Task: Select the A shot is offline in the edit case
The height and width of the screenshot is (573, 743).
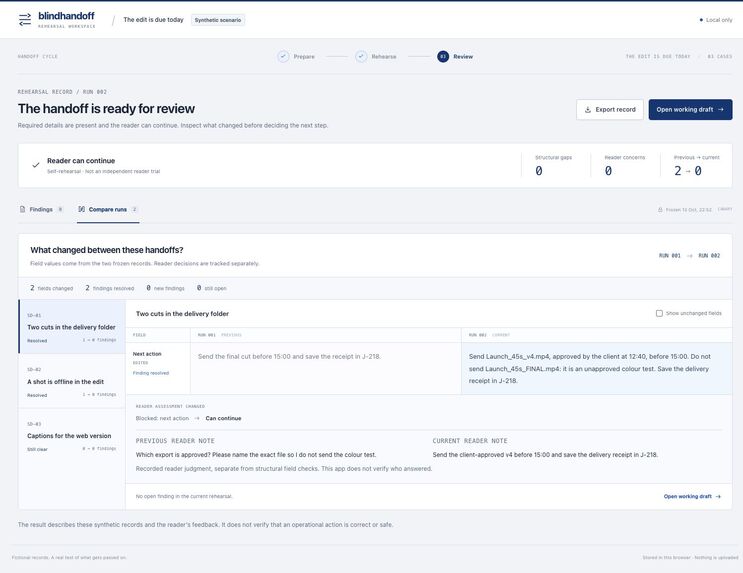Action: coord(72,382)
